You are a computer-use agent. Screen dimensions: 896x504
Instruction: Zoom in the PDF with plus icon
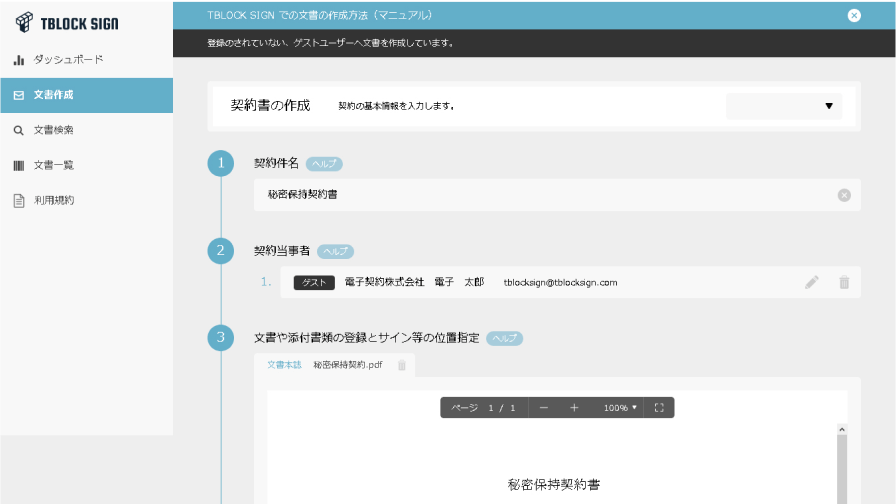(574, 408)
